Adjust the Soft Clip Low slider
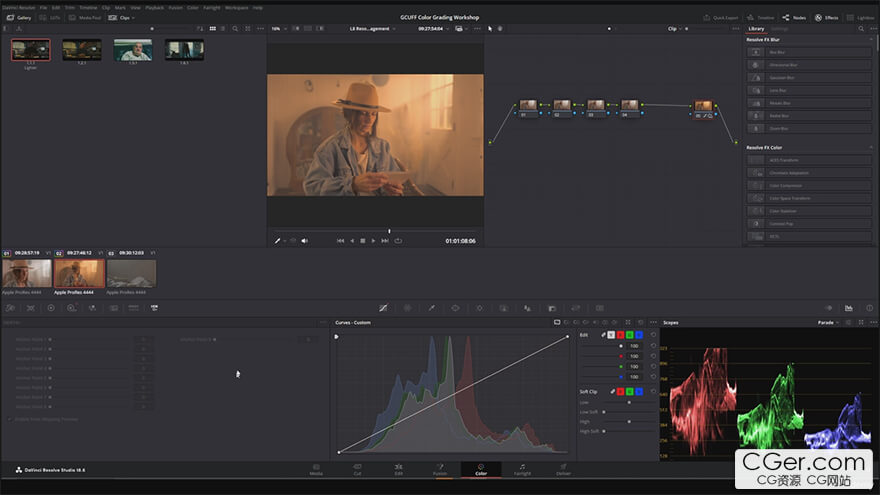This screenshot has height=495, width=880. pyautogui.click(x=629, y=402)
